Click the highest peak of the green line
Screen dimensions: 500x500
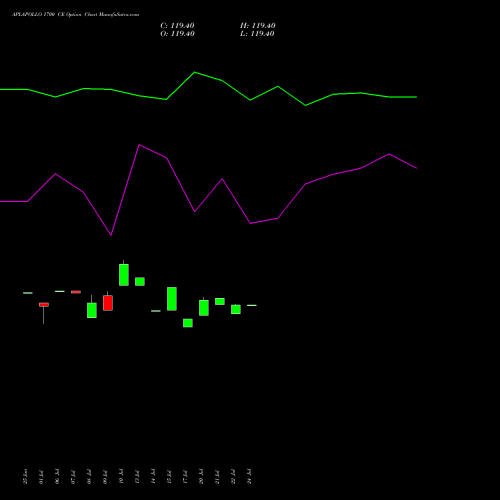(195, 72)
